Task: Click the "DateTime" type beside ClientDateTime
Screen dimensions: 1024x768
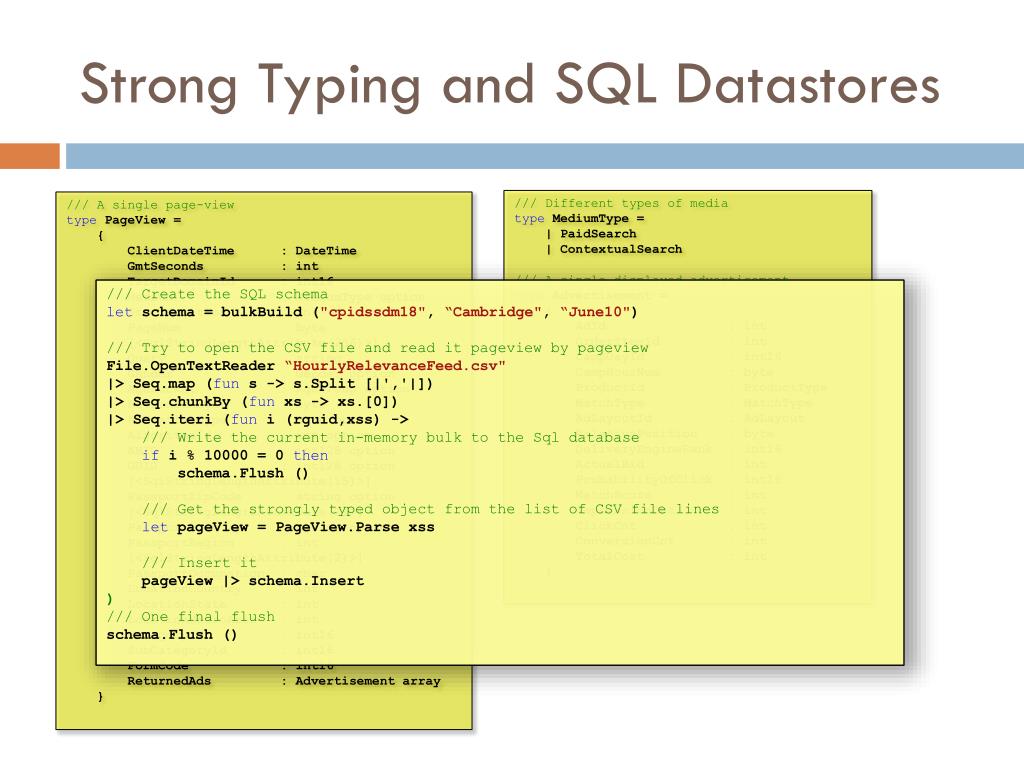Action: pyautogui.click(x=326, y=251)
